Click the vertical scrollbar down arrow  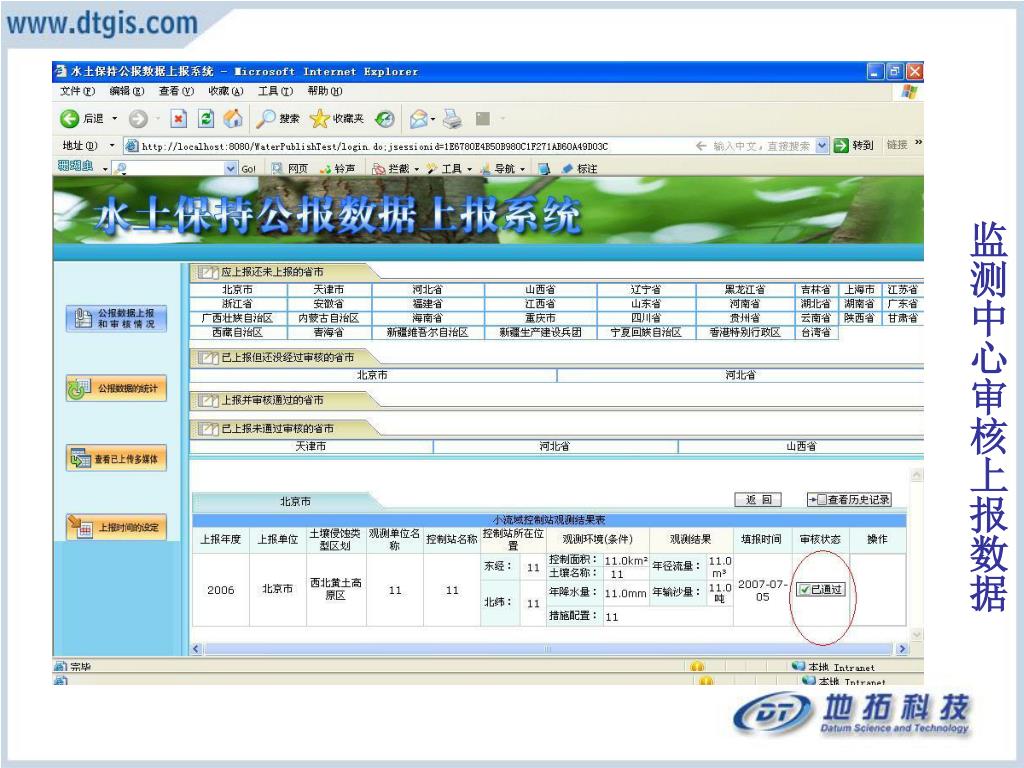pyautogui.click(x=917, y=634)
